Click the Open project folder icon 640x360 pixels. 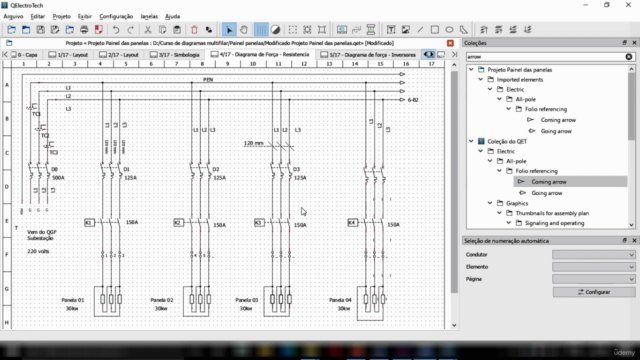coord(26,29)
